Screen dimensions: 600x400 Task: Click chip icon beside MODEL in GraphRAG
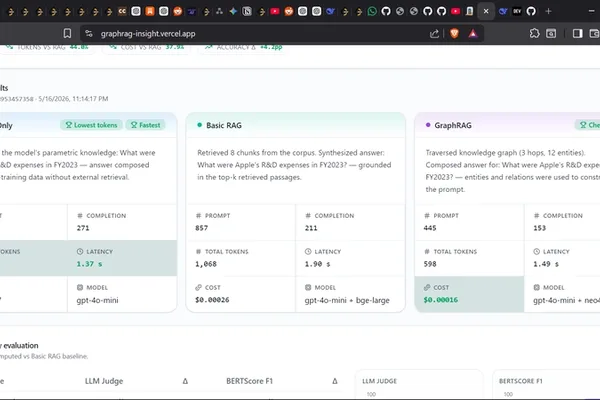pyautogui.click(x=536, y=287)
